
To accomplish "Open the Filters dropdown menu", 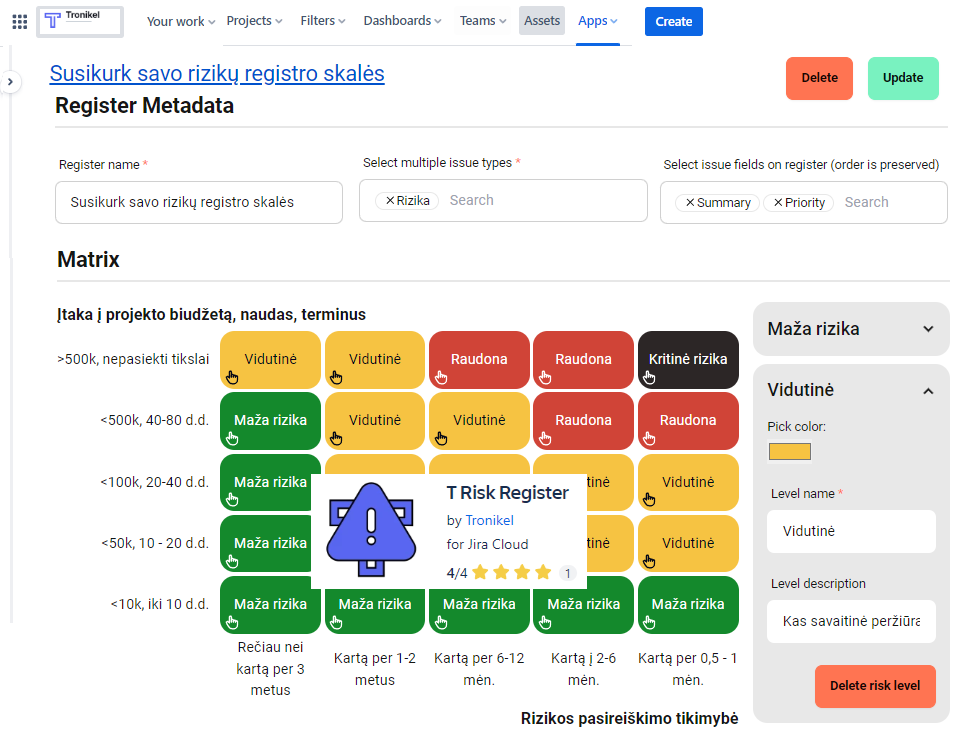I will 323,21.
